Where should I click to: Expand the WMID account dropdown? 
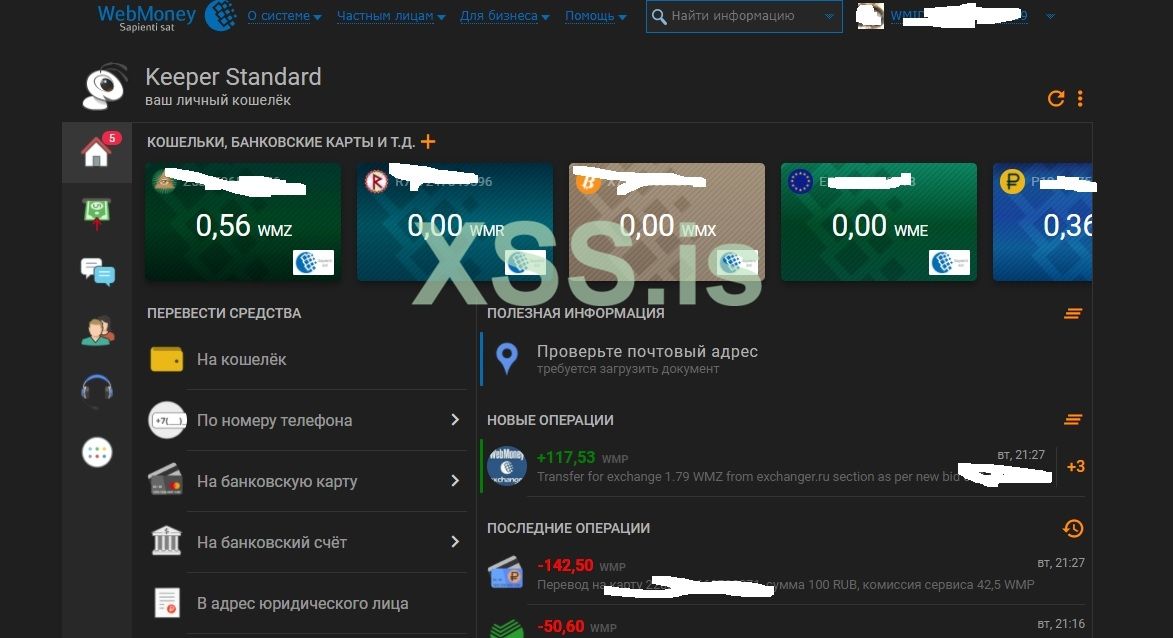coord(1049,16)
